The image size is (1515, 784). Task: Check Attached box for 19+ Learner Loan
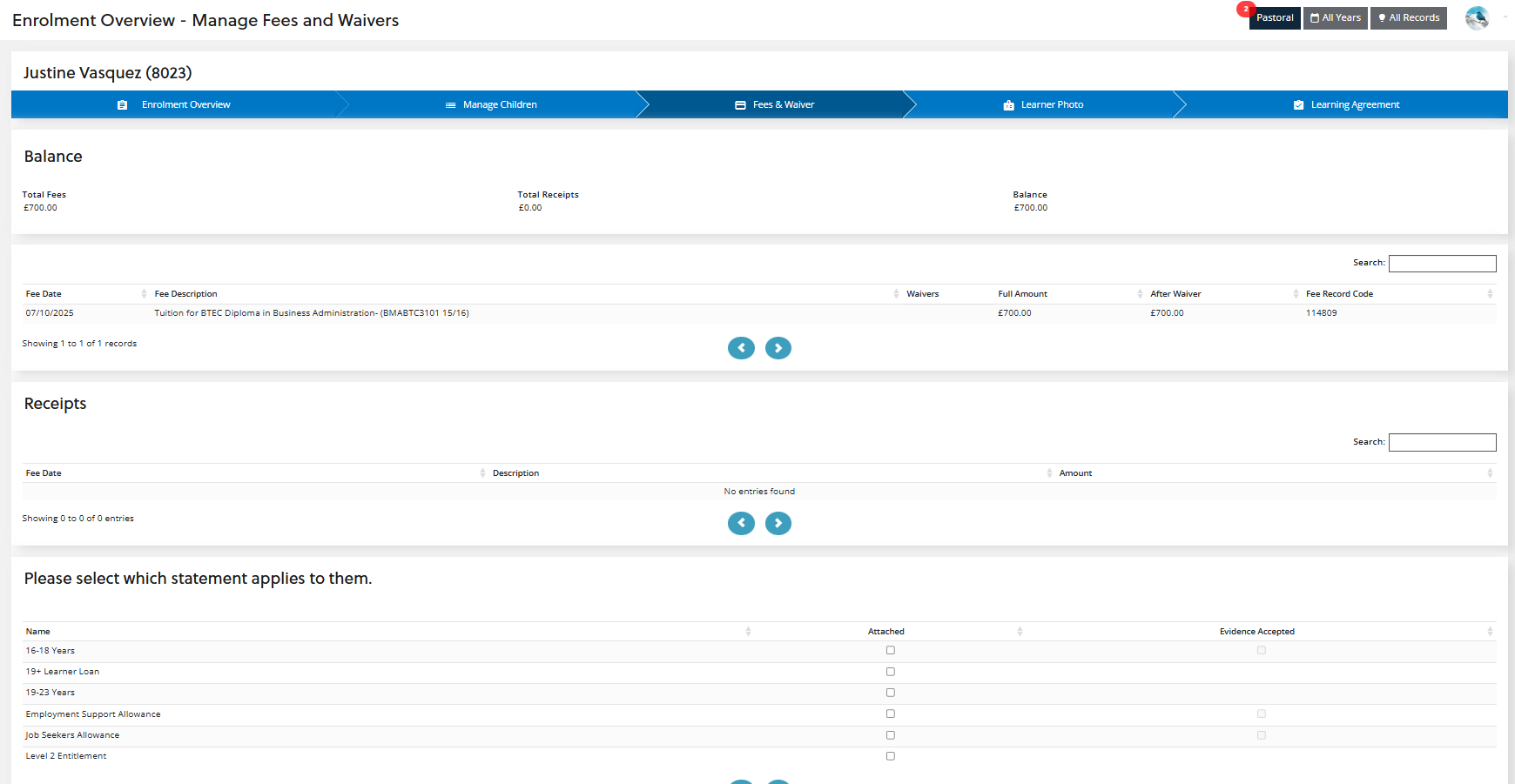click(890, 672)
